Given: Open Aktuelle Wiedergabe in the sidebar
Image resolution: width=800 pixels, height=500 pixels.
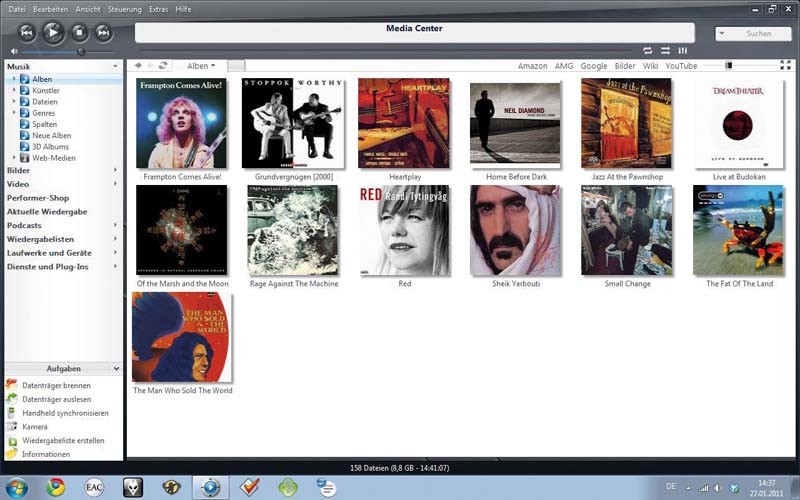Looking at the screenshot, I should pos(47,212).
